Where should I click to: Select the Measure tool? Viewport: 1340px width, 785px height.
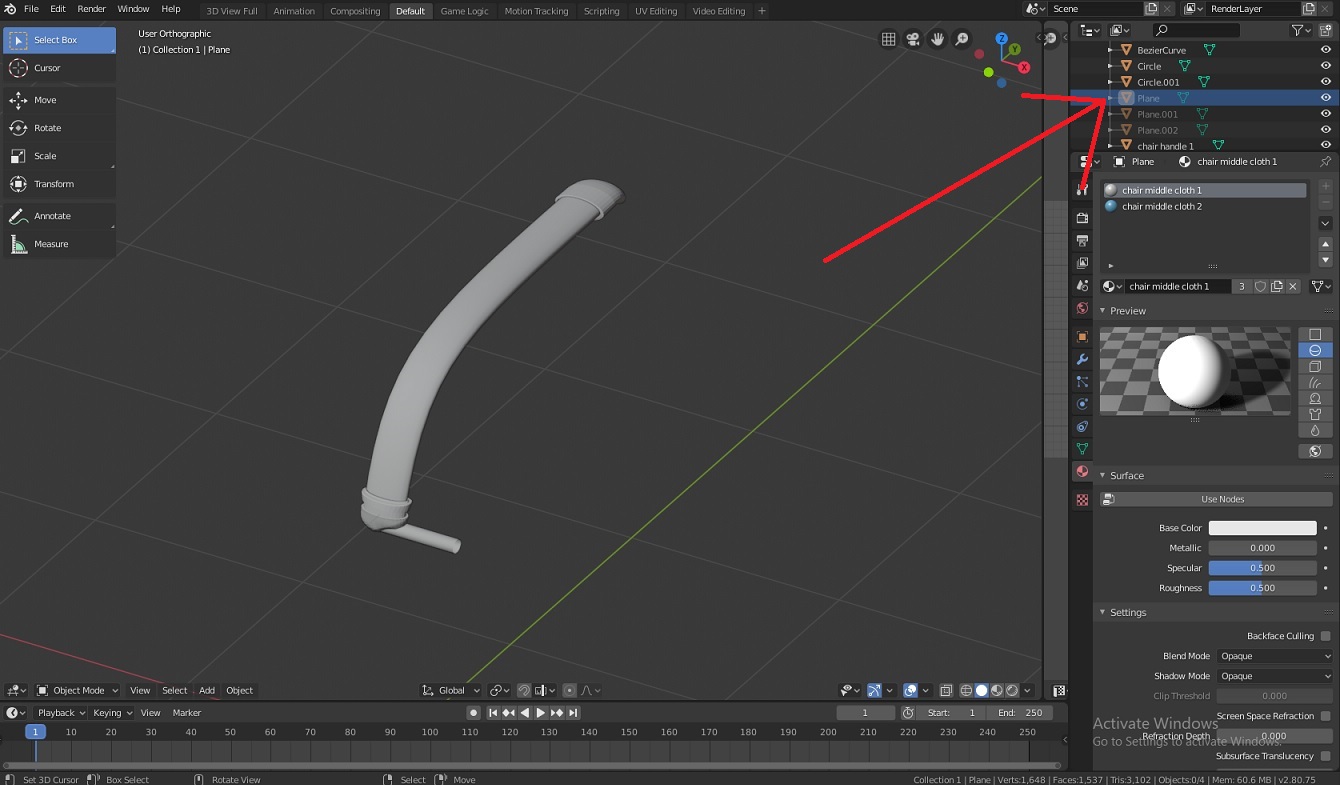59,244
